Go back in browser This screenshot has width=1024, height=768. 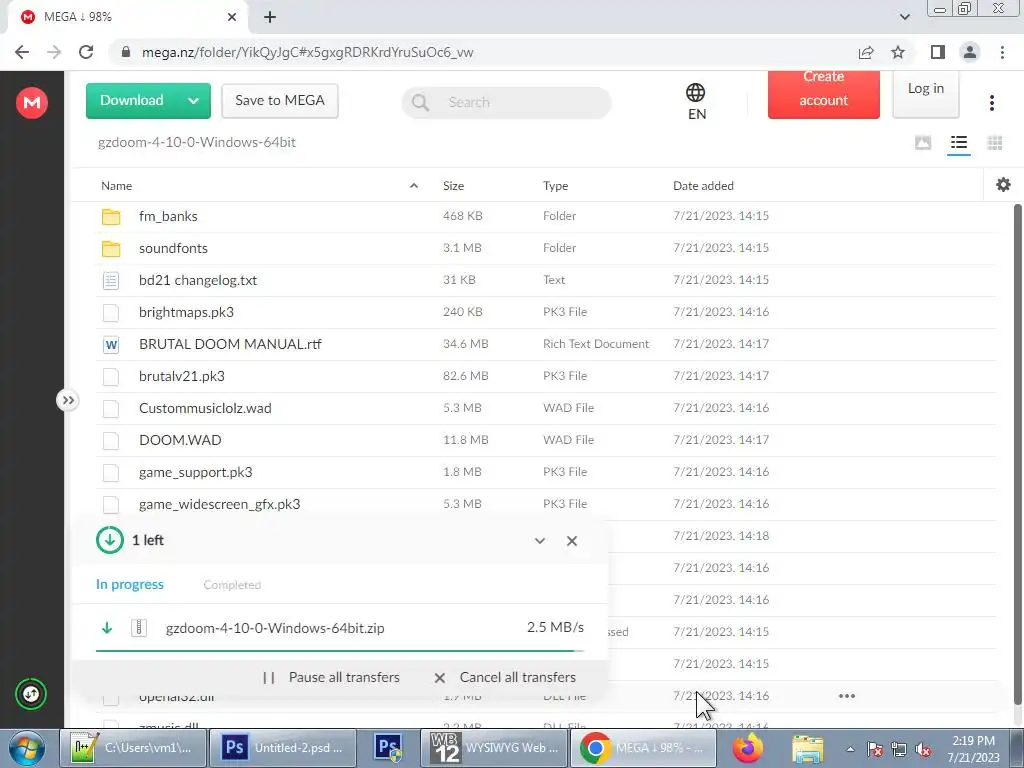point(22,52)
